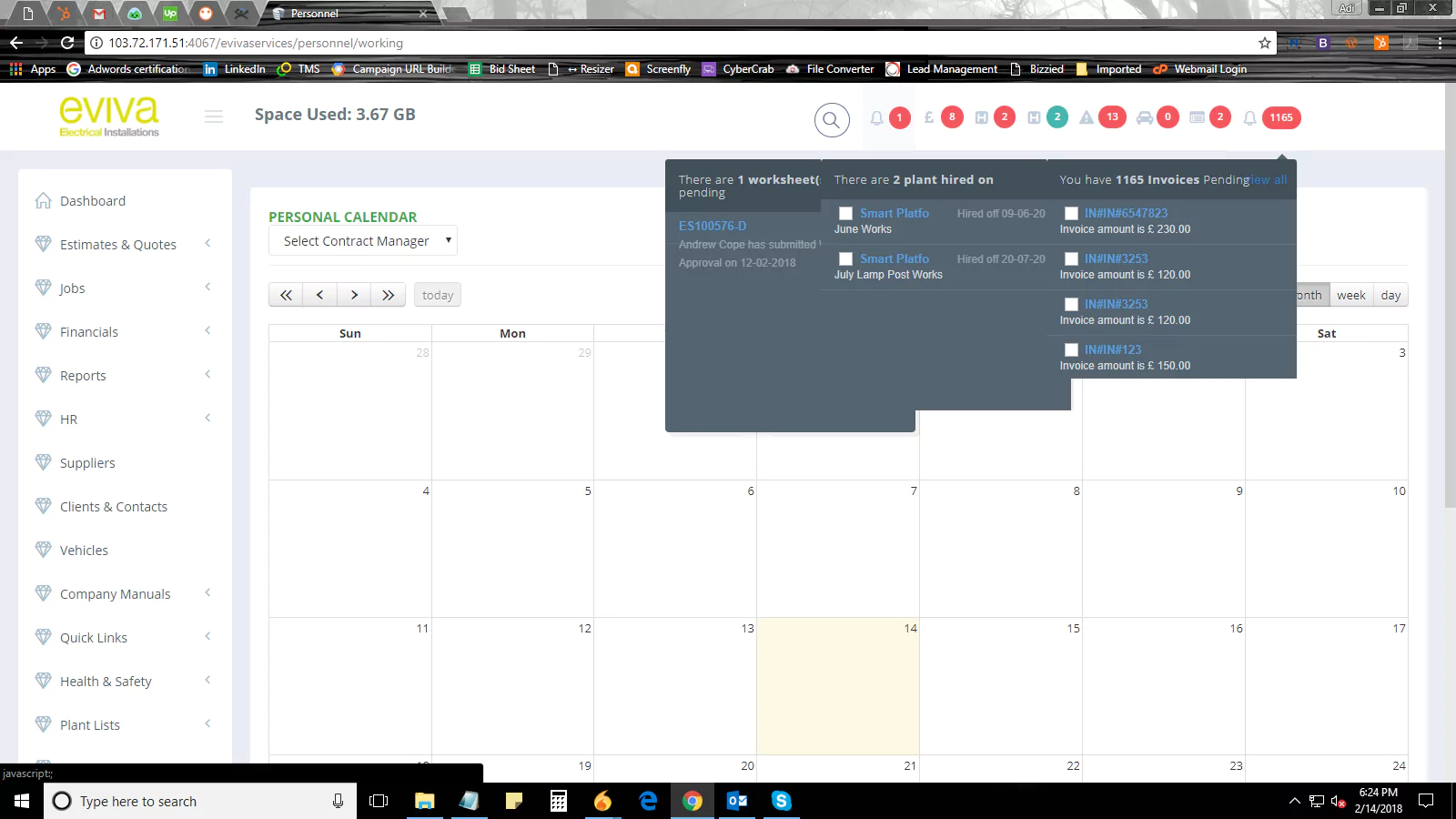Viewport: 1456px width, 819px height.
Task: Open Skype from the Windows taskbar
Action: click(x=781, y=801)
